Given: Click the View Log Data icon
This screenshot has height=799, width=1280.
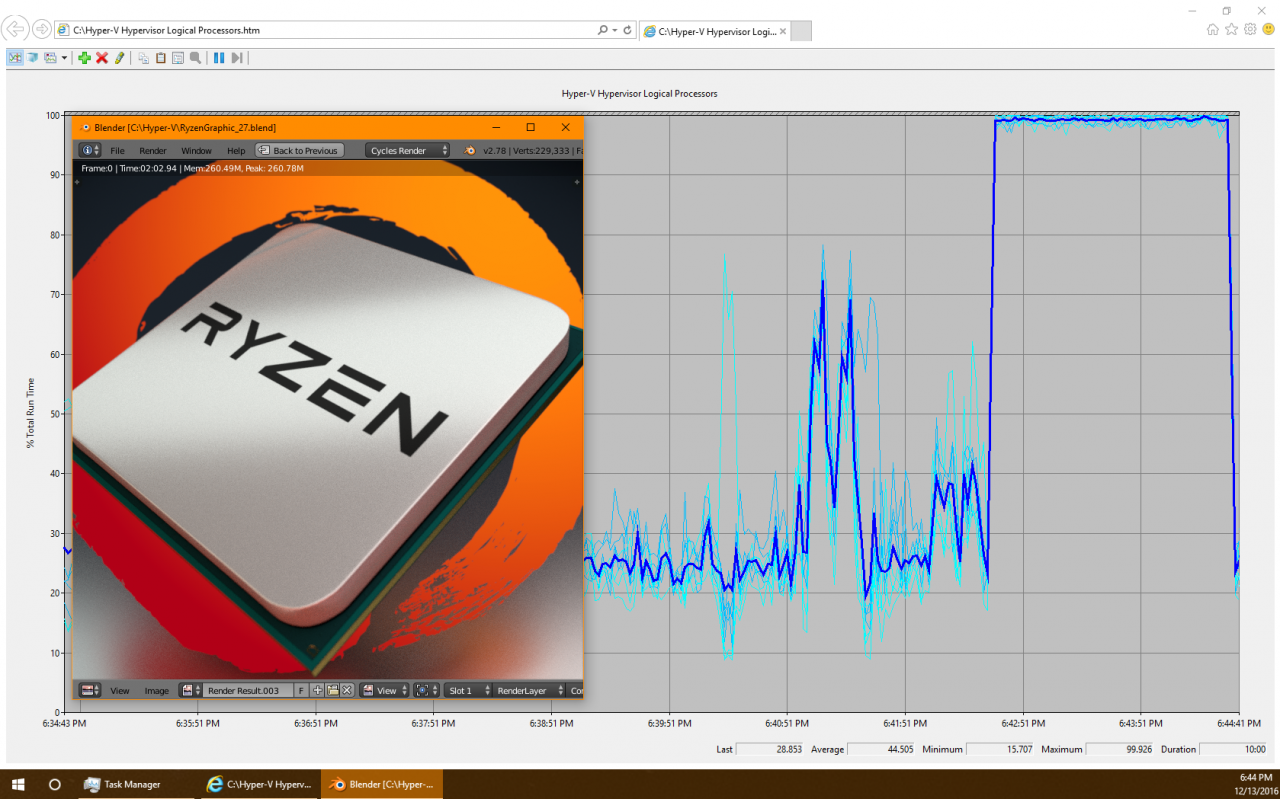Looking at the screenshot, I should pos(32,58).
